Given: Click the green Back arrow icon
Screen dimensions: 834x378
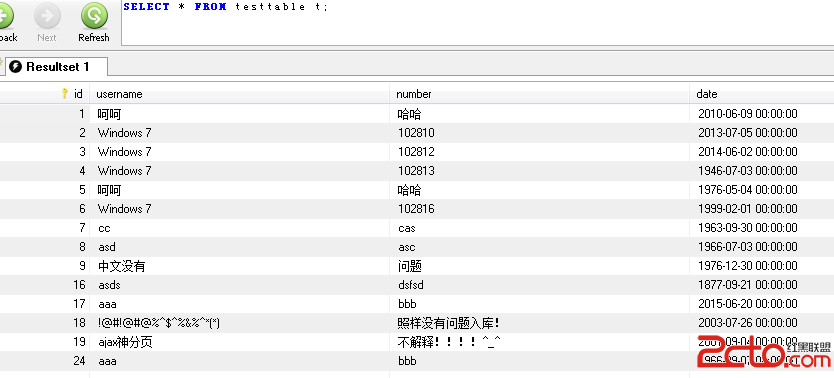Looking at the screenshot, I should pos(4,16).
